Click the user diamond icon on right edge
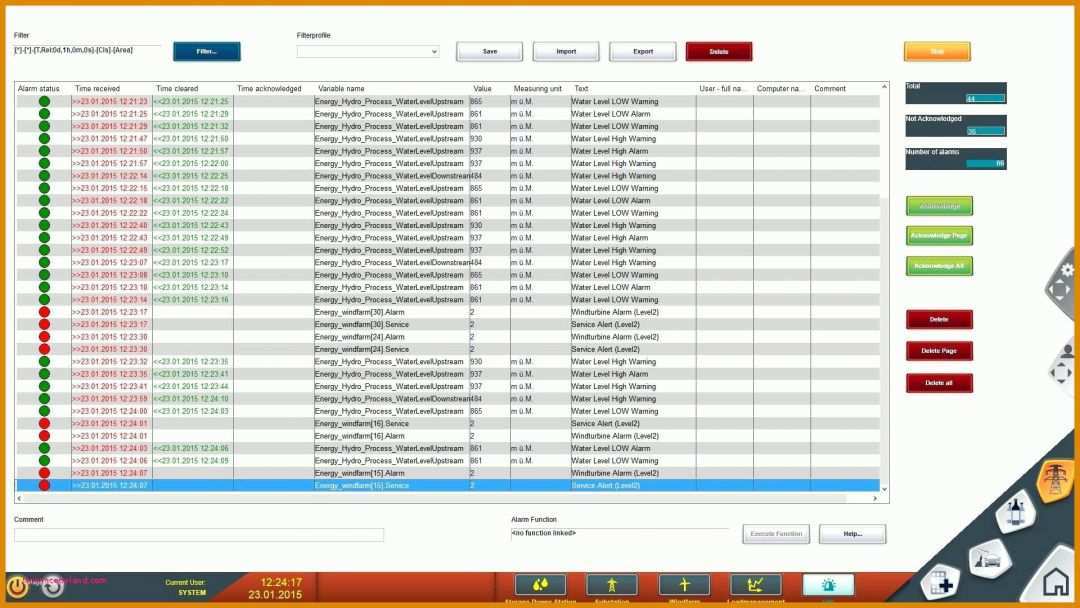Screen dimensions: 1080x608 1064,366
